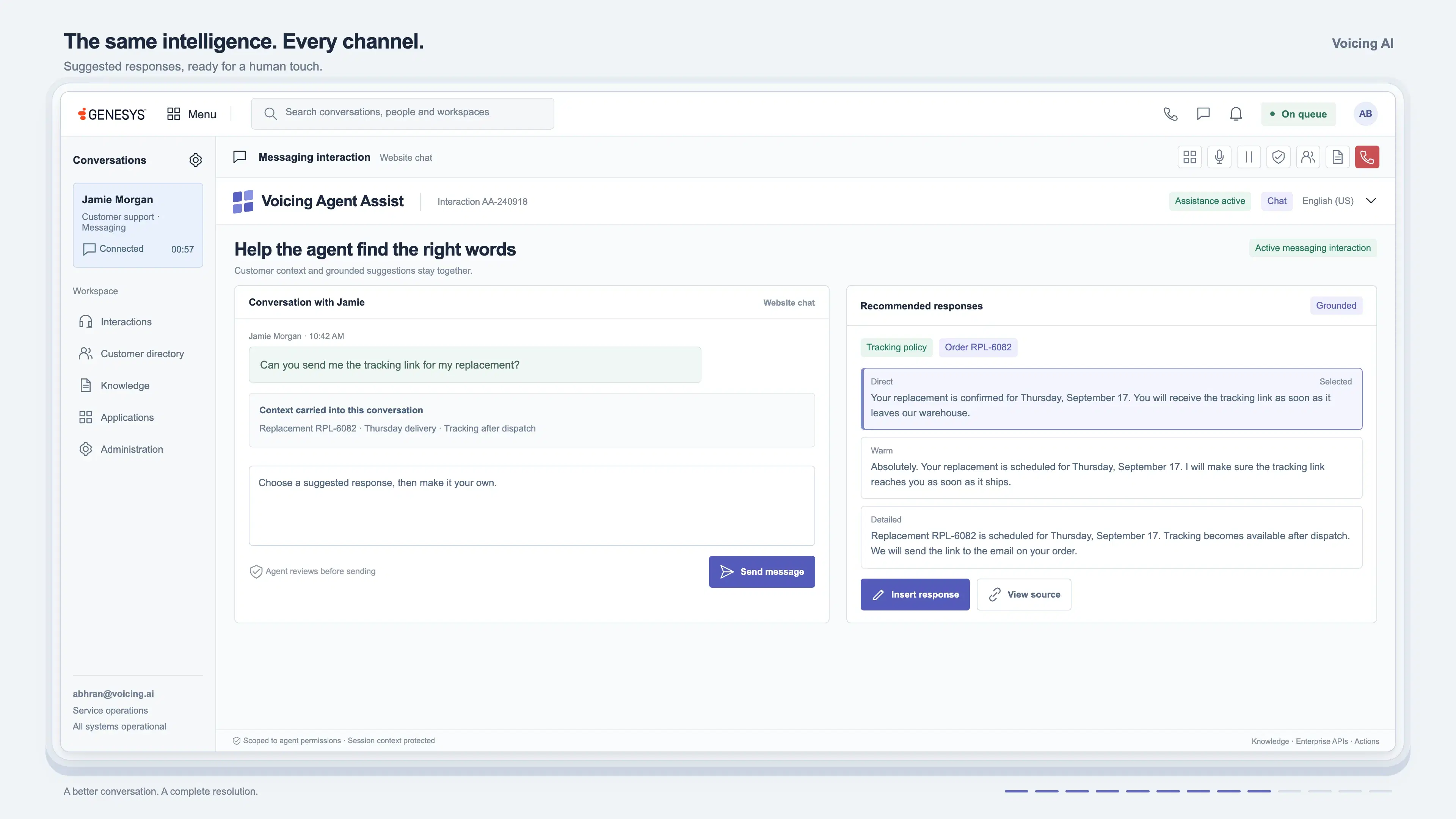This screenshot has width=1456, height=819.
Task: Click the AB user avatar
Action: (1365, 114)
